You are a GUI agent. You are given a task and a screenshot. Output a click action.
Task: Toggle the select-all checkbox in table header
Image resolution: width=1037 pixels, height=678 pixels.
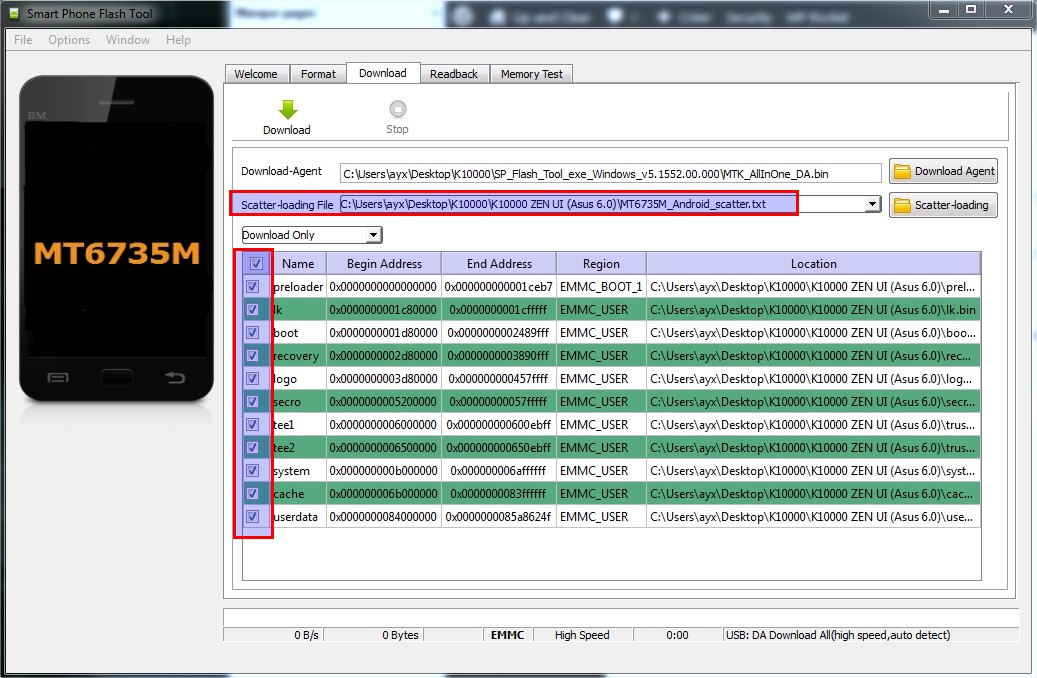[256, 263]
